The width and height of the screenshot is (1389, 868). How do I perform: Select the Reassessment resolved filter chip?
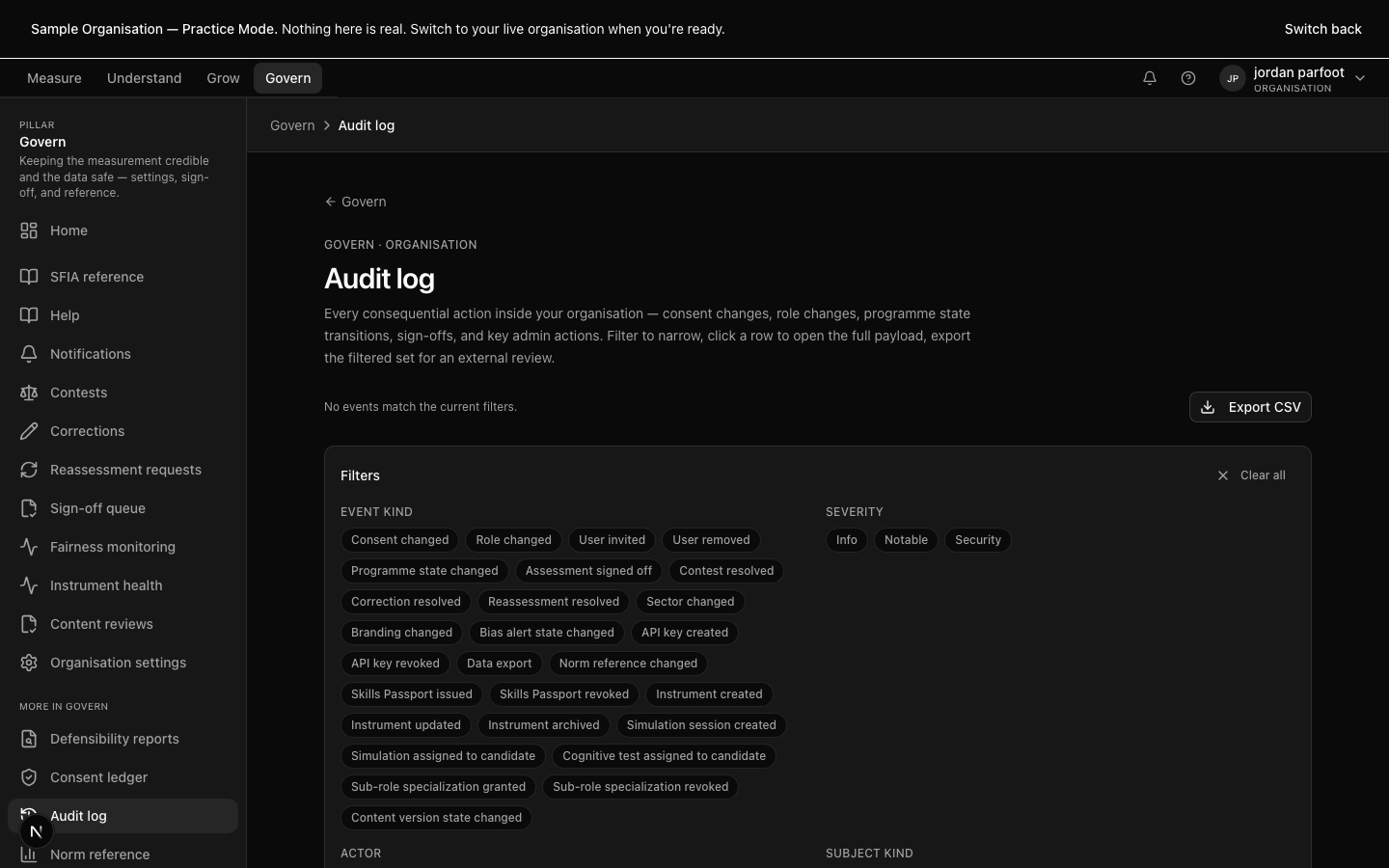(x=554, y=602)
